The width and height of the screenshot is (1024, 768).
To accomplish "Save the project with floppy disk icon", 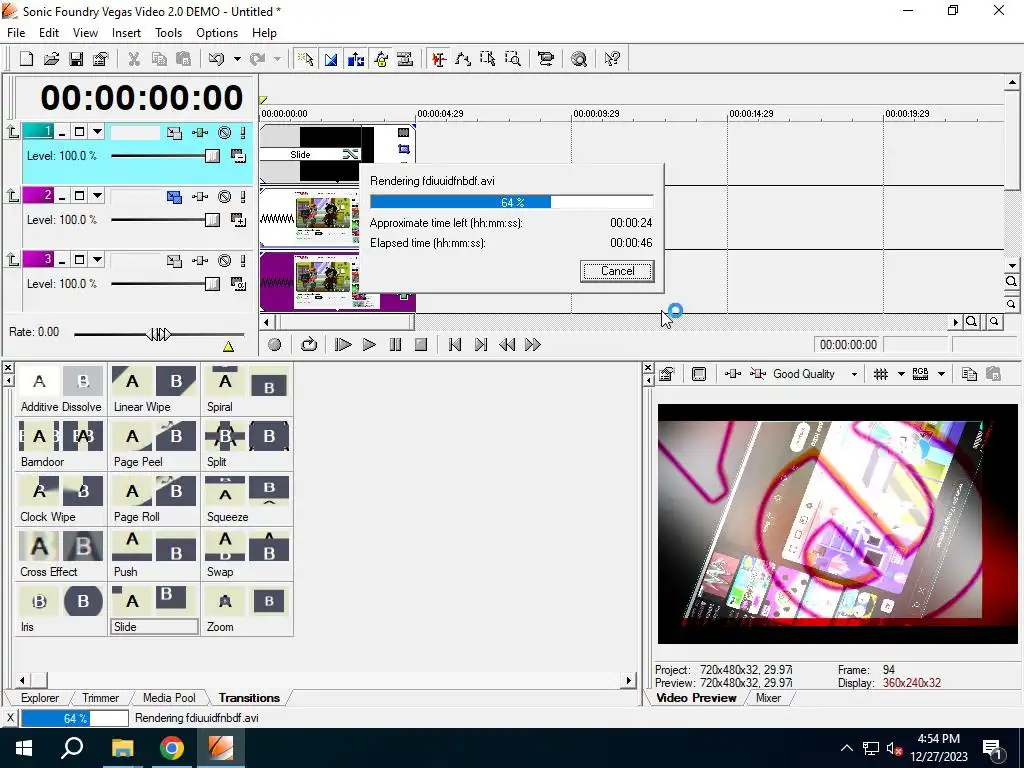I will [76, 59].
